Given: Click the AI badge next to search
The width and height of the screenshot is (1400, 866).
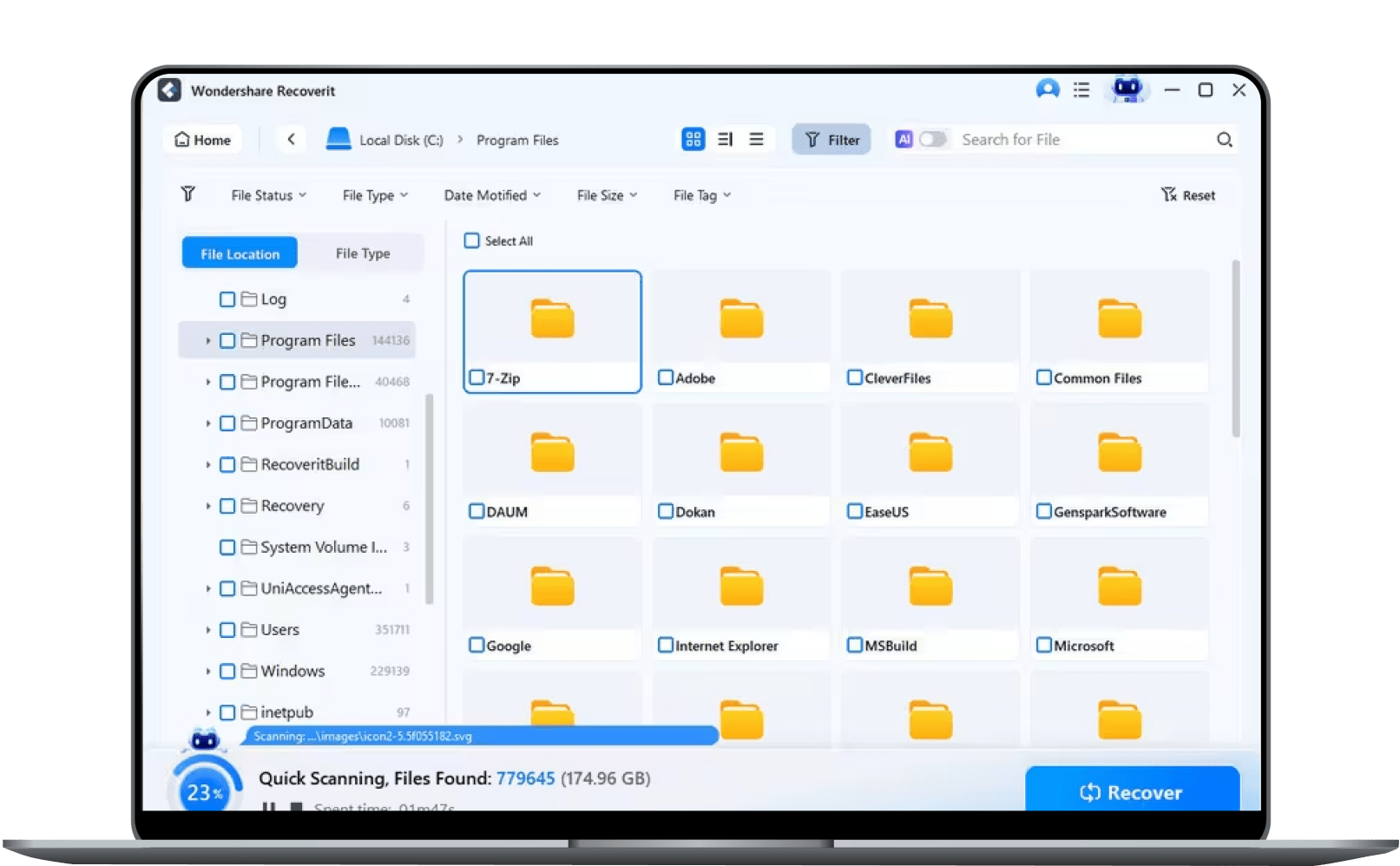Looking at the screenshot, I should pos(904,139).
